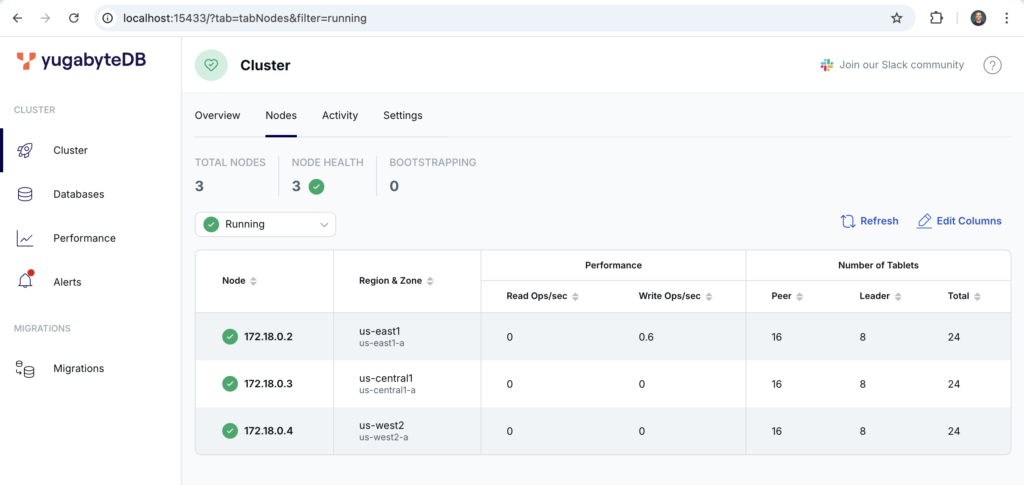The width and height of the screenshot is (1024, 485).
Task: Sort the table by Node column
Action: coord(253,281)
